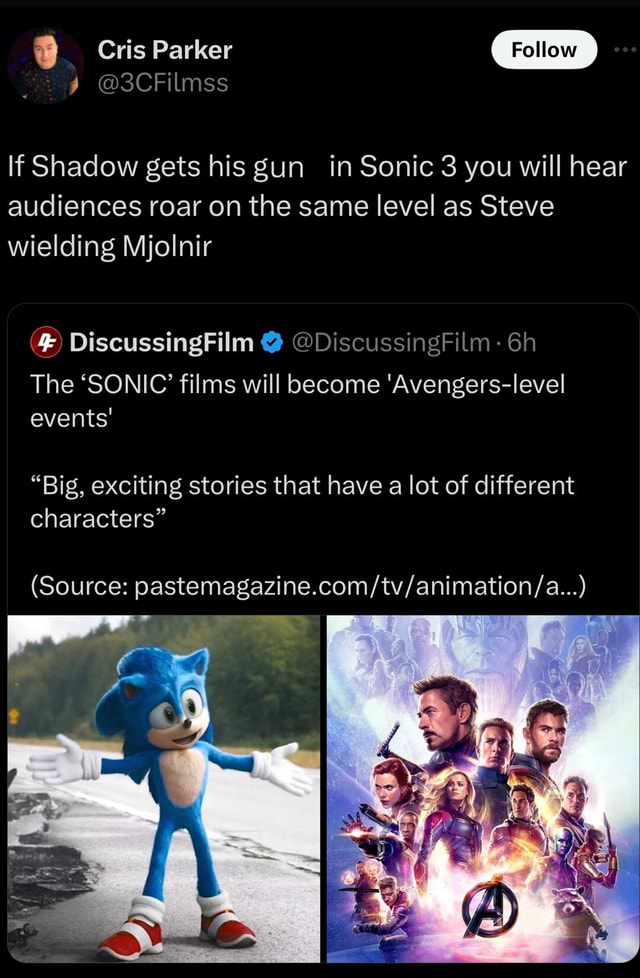View the Sonic movie image
The height and width of the screenshot is (978, 640).
pyautogui.click(x=163, y=788)
